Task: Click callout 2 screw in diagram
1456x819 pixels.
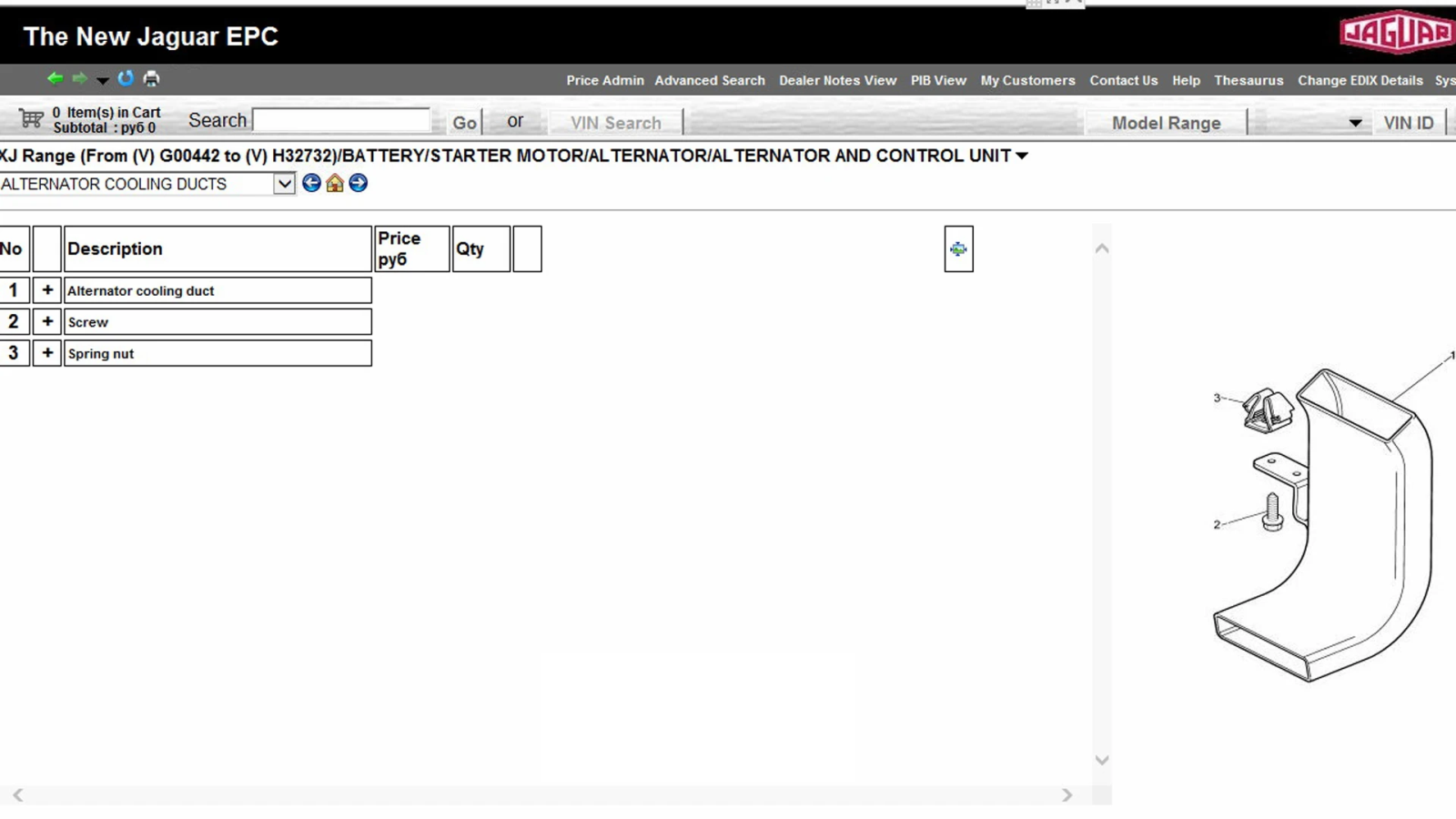Action: click(x=1217, y=524)
